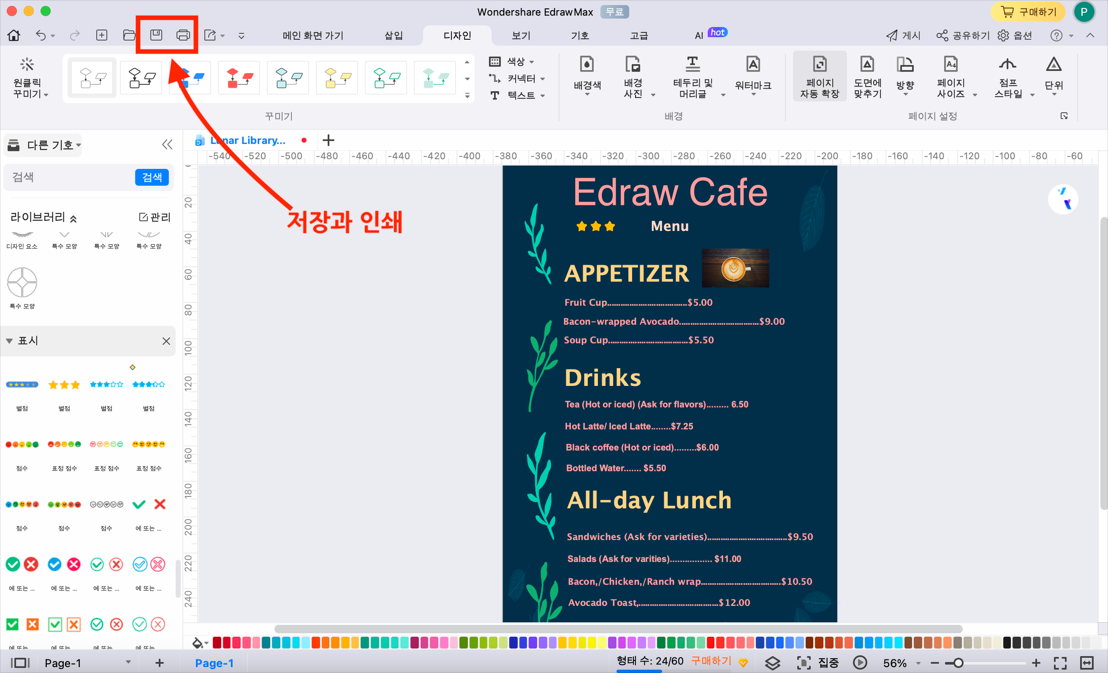The height and width of the screenshot is (673, 1108).
Task: Open the 고급 tab
Action: [x=639, y=35]
